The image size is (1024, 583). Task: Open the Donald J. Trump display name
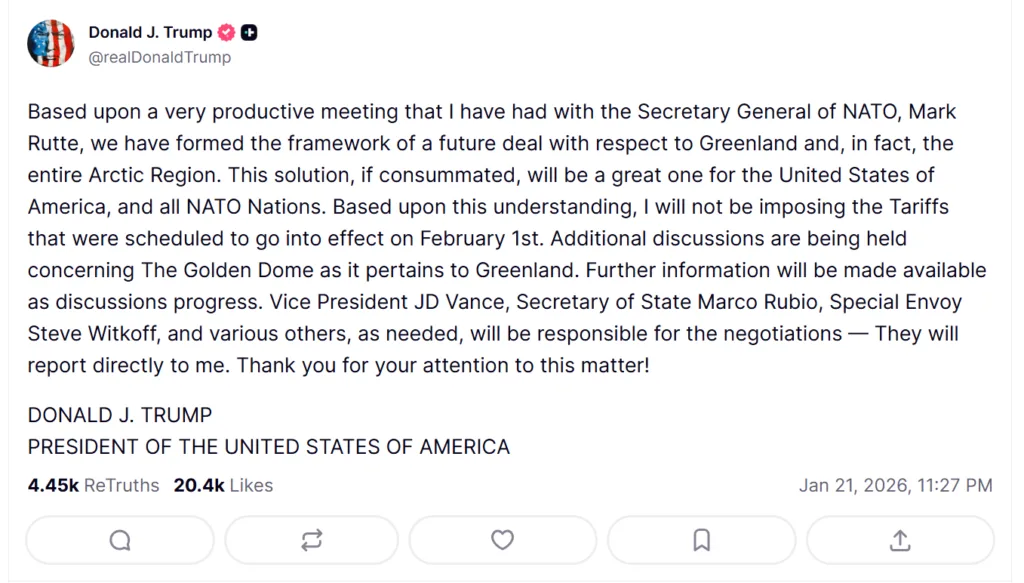pyautogui.click(x=150, y=32)
